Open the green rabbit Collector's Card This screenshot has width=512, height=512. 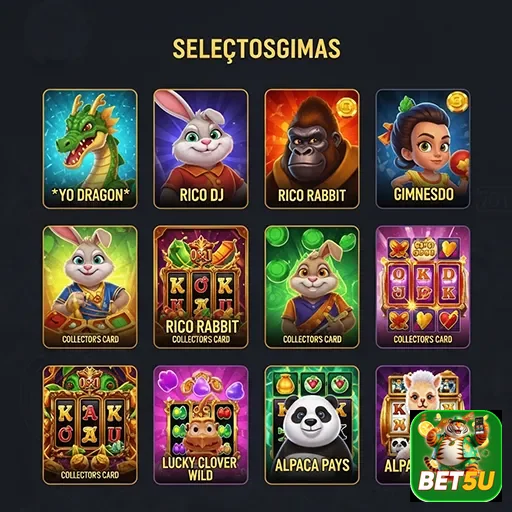point(312,287)
